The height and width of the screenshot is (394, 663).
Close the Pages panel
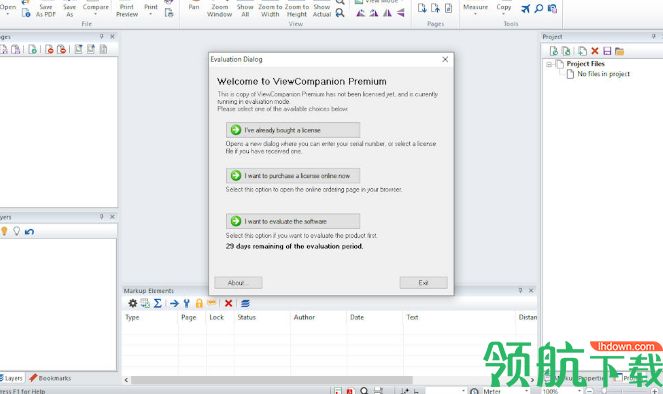click(x=112, y=37)
